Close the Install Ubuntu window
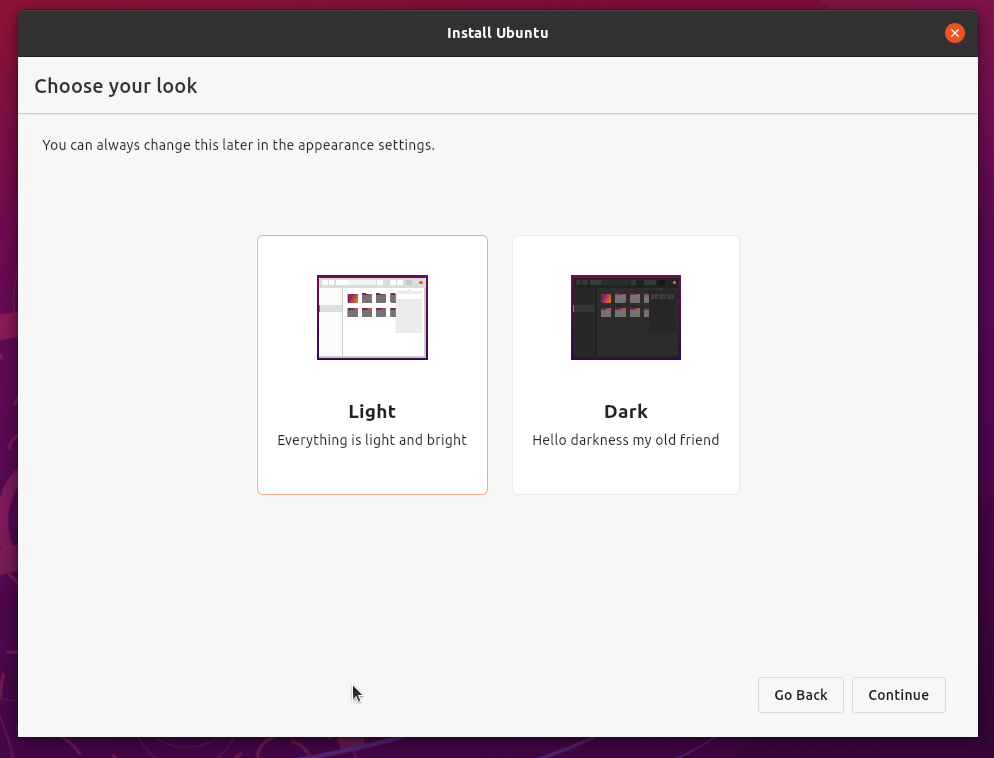Viewport: 994px width, 758px height. (954, 33)
